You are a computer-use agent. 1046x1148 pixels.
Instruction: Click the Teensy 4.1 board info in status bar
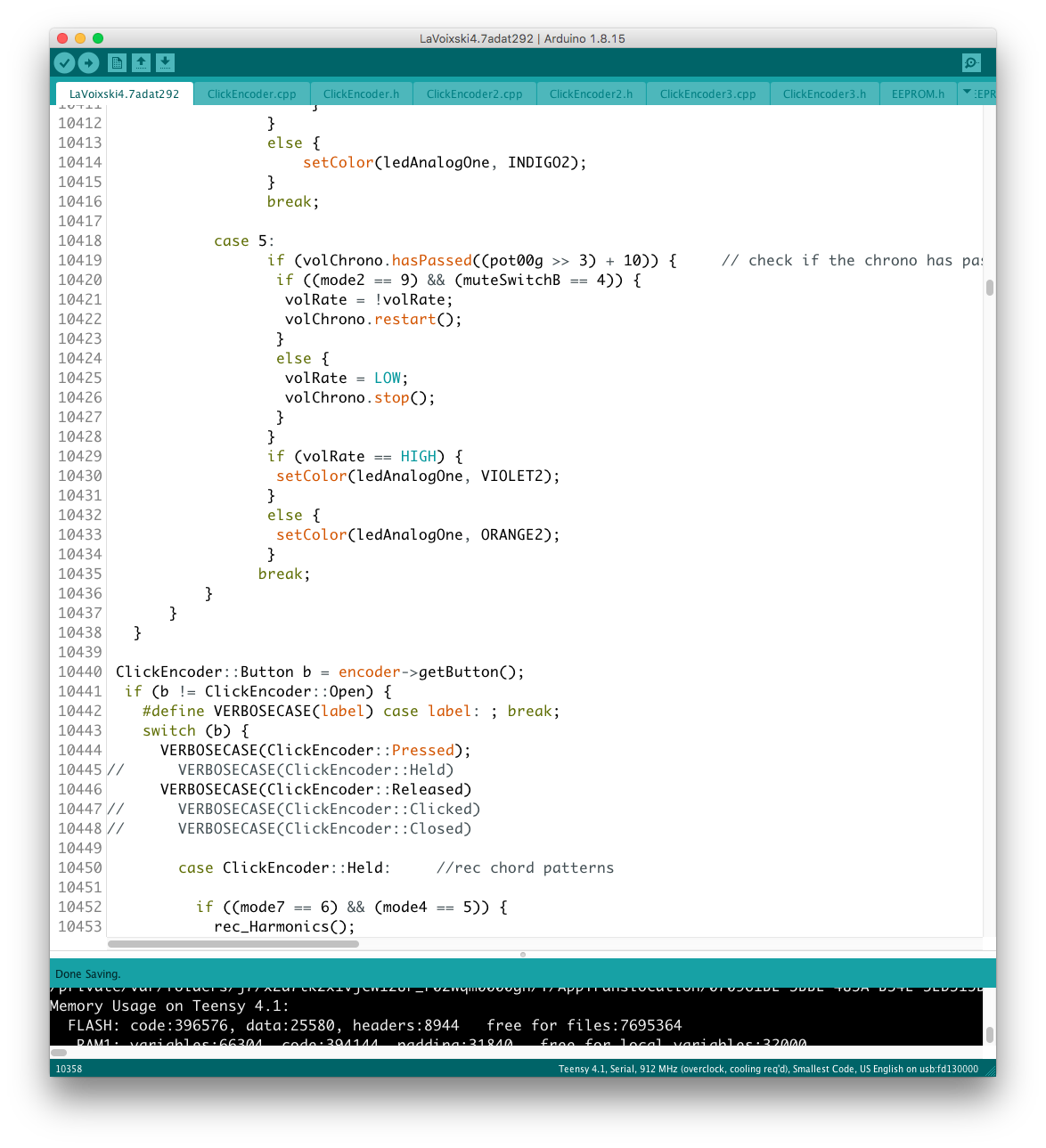(768, 1069)
